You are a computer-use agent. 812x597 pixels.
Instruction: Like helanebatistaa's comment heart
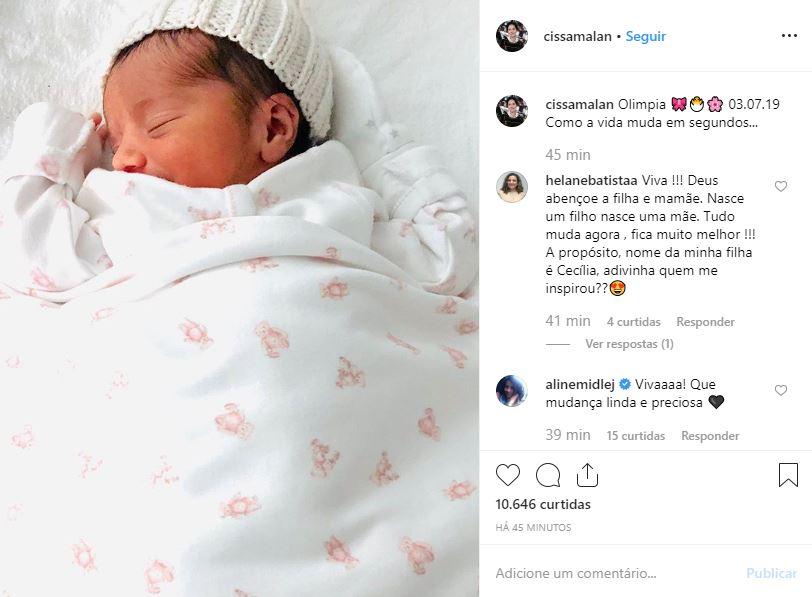pyautogui.click(x=781, y=186)
